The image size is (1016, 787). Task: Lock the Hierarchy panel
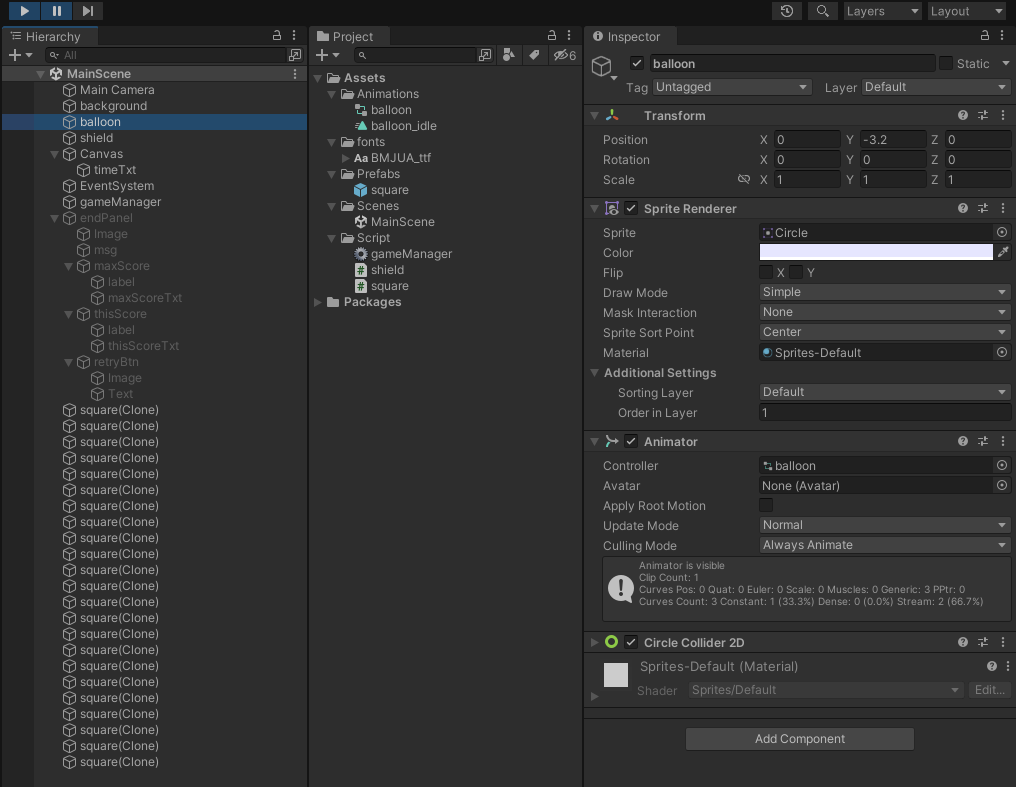(277, 36)
